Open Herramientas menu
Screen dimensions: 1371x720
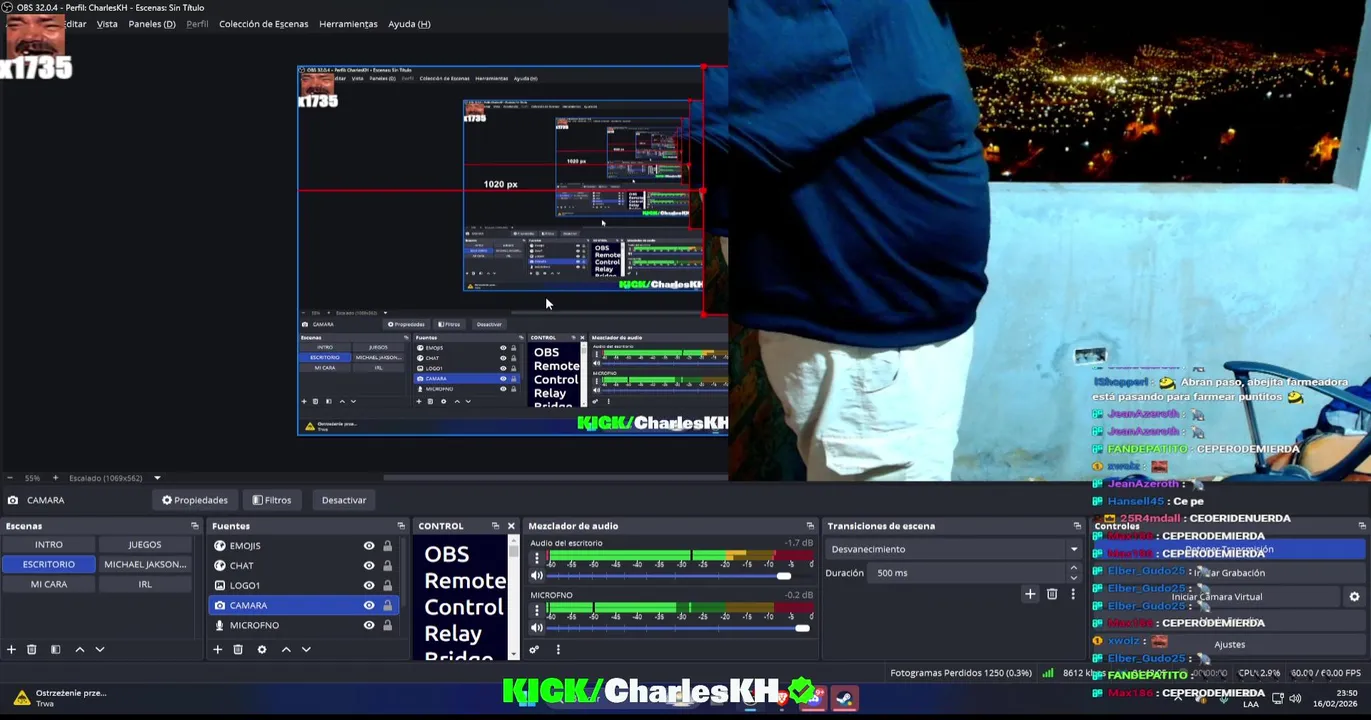click(348, 24)
